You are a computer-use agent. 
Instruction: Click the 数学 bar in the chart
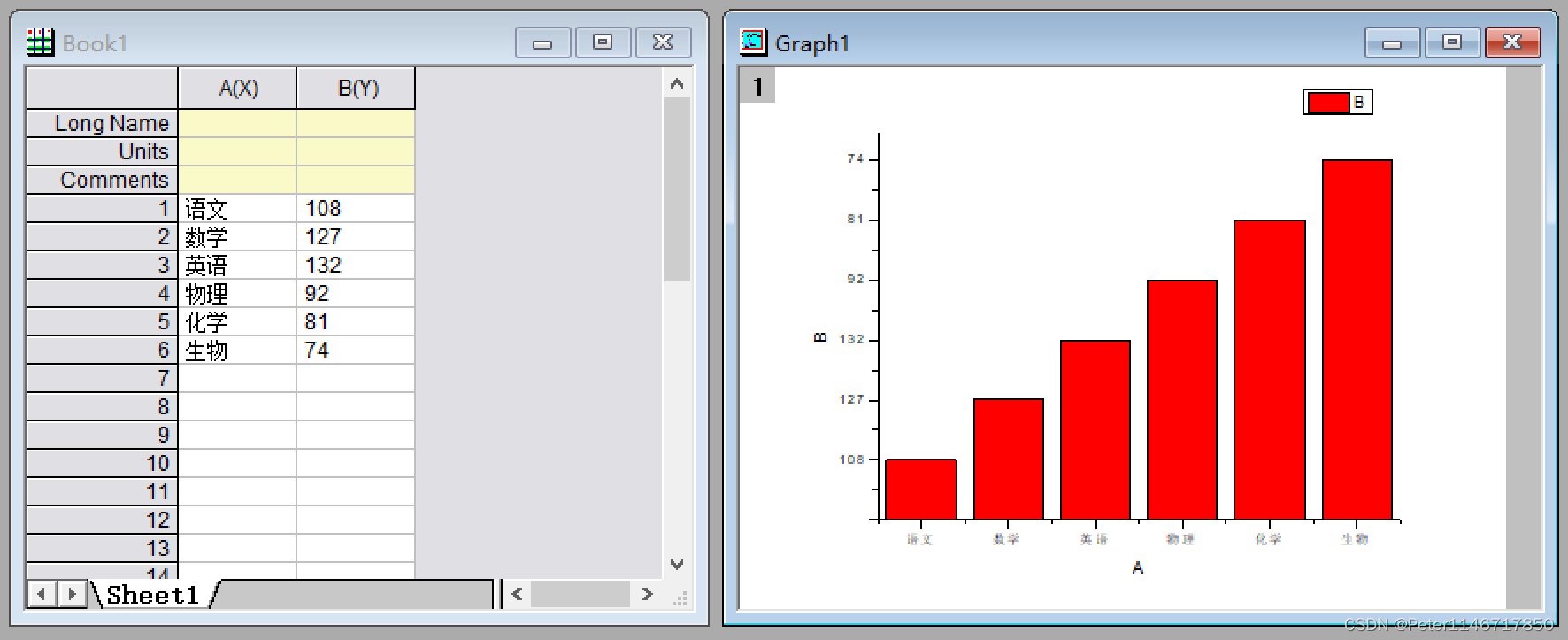[1009, 459]
